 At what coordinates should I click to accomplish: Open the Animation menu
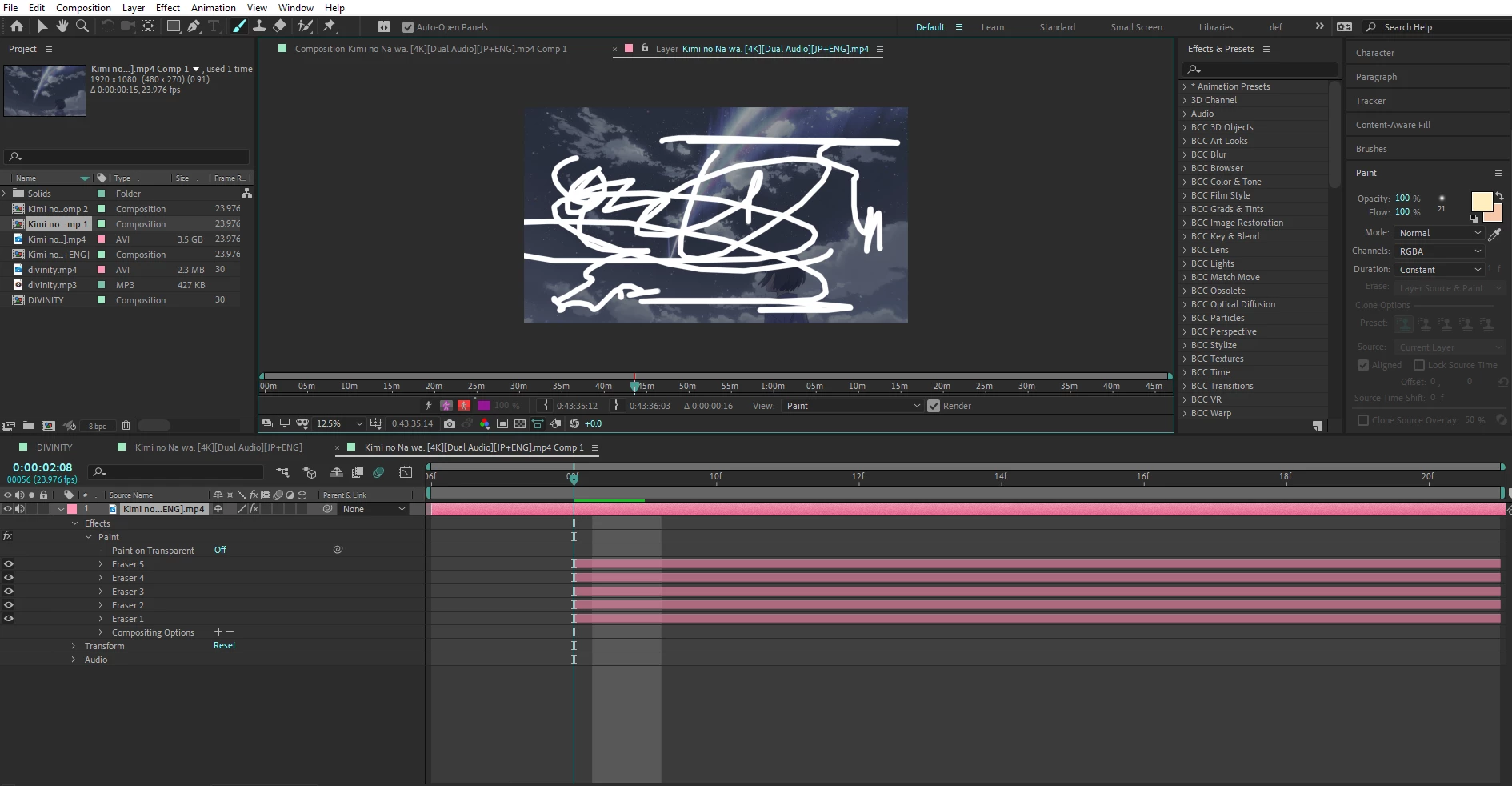tap(213, 8)
